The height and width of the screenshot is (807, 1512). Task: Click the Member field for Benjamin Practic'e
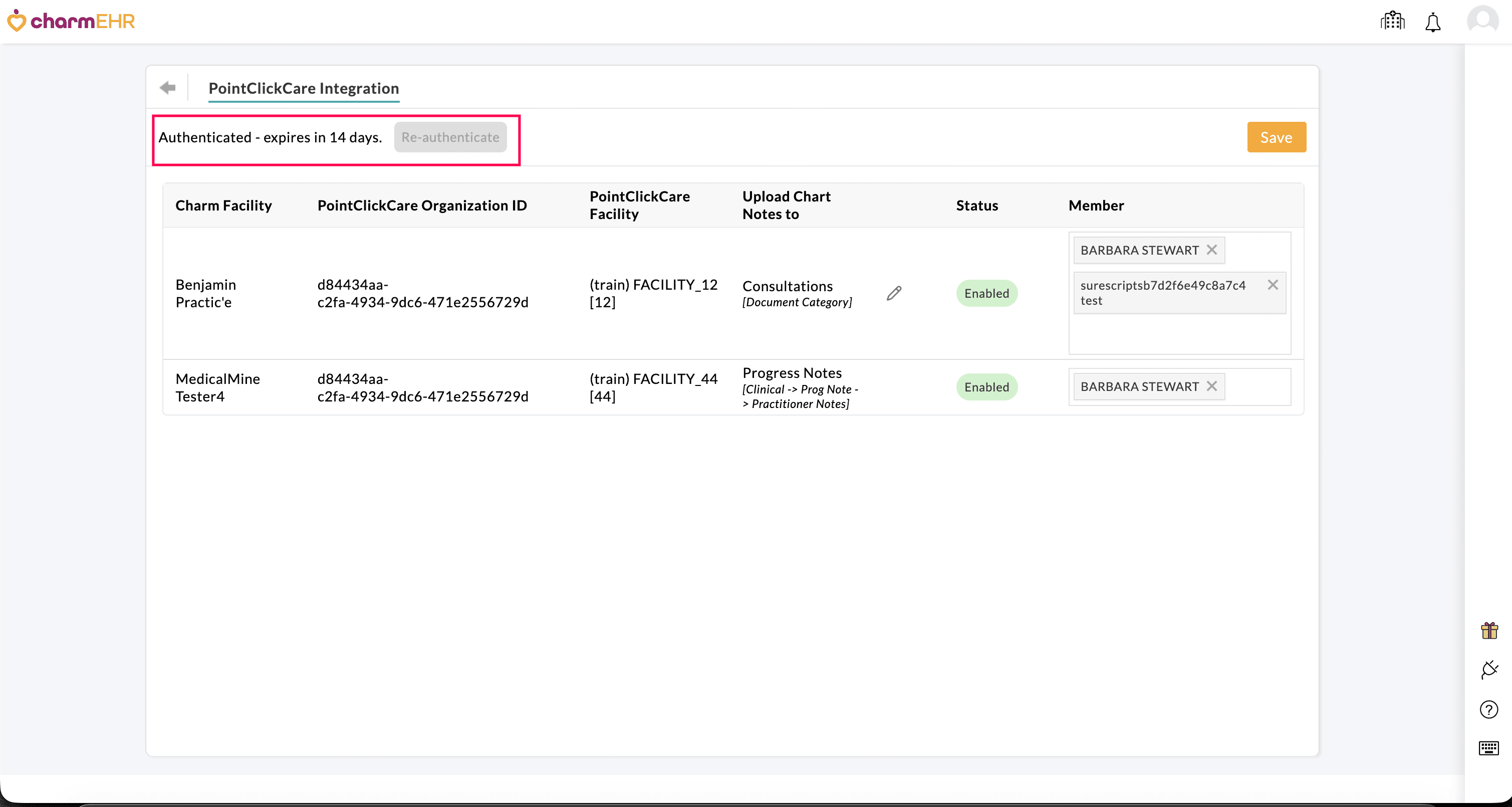1180,293
